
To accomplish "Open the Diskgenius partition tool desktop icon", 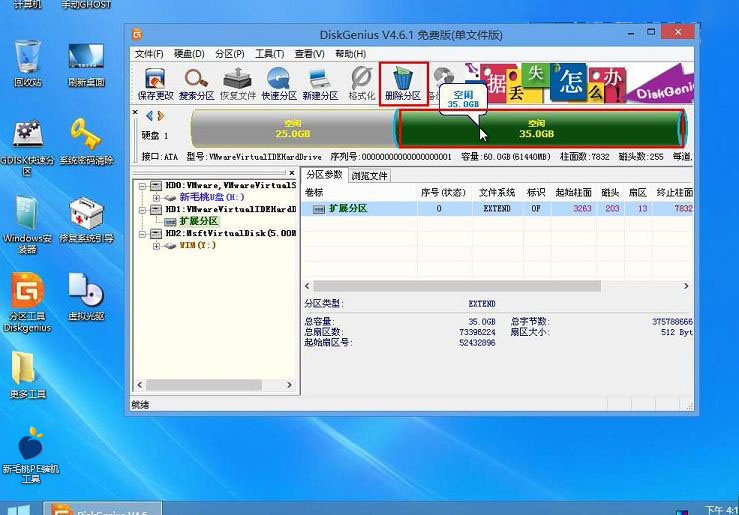I will tap(27, 302).
